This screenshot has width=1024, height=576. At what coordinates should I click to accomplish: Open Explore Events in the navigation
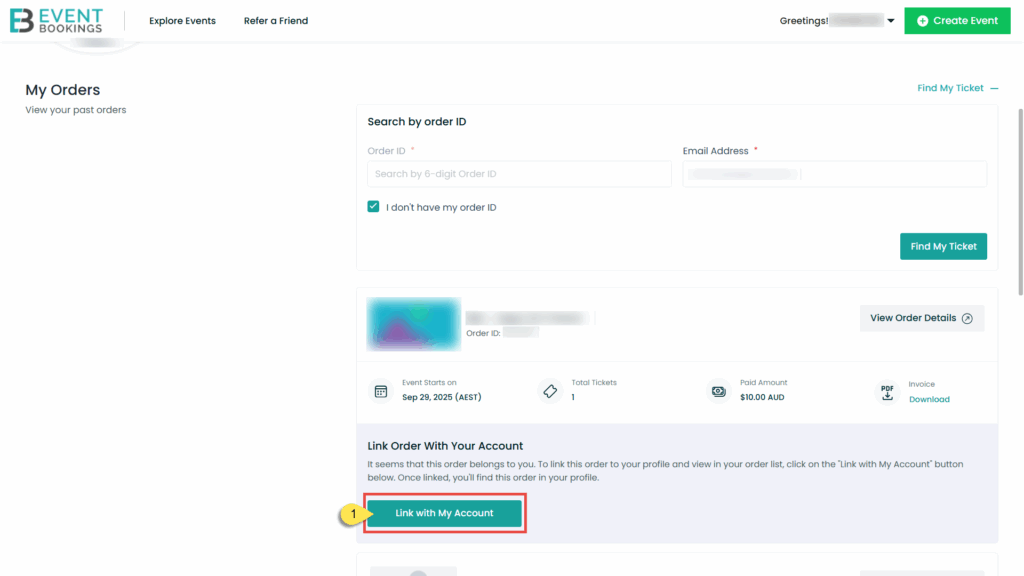[182, 21]
